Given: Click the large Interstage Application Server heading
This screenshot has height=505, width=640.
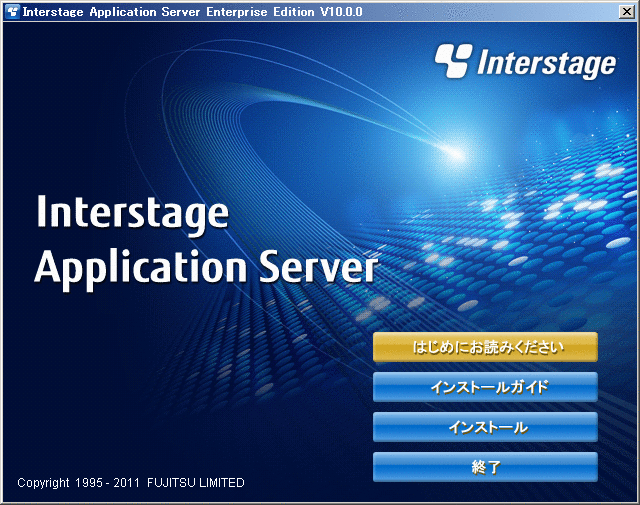Looking at the screenshot, I should (207, 242).
